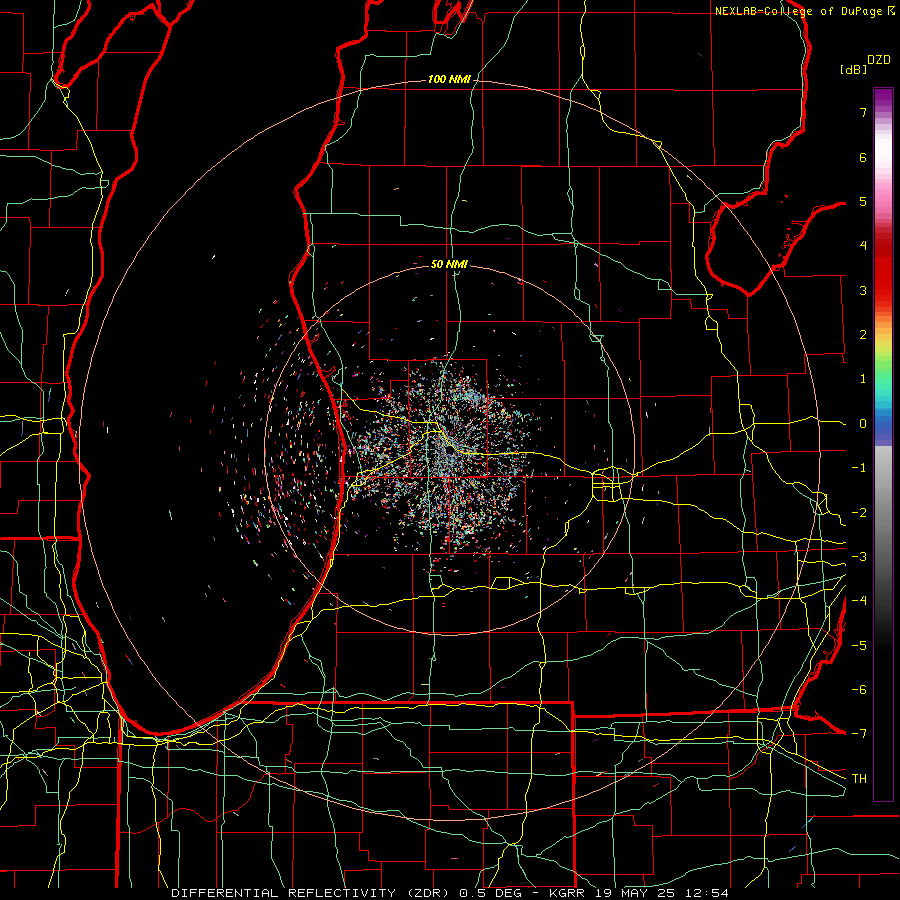Click the 3 value on the color scale
Image resolution: width=900 pixels, height=900 pixels.
[x=863, y=290]
